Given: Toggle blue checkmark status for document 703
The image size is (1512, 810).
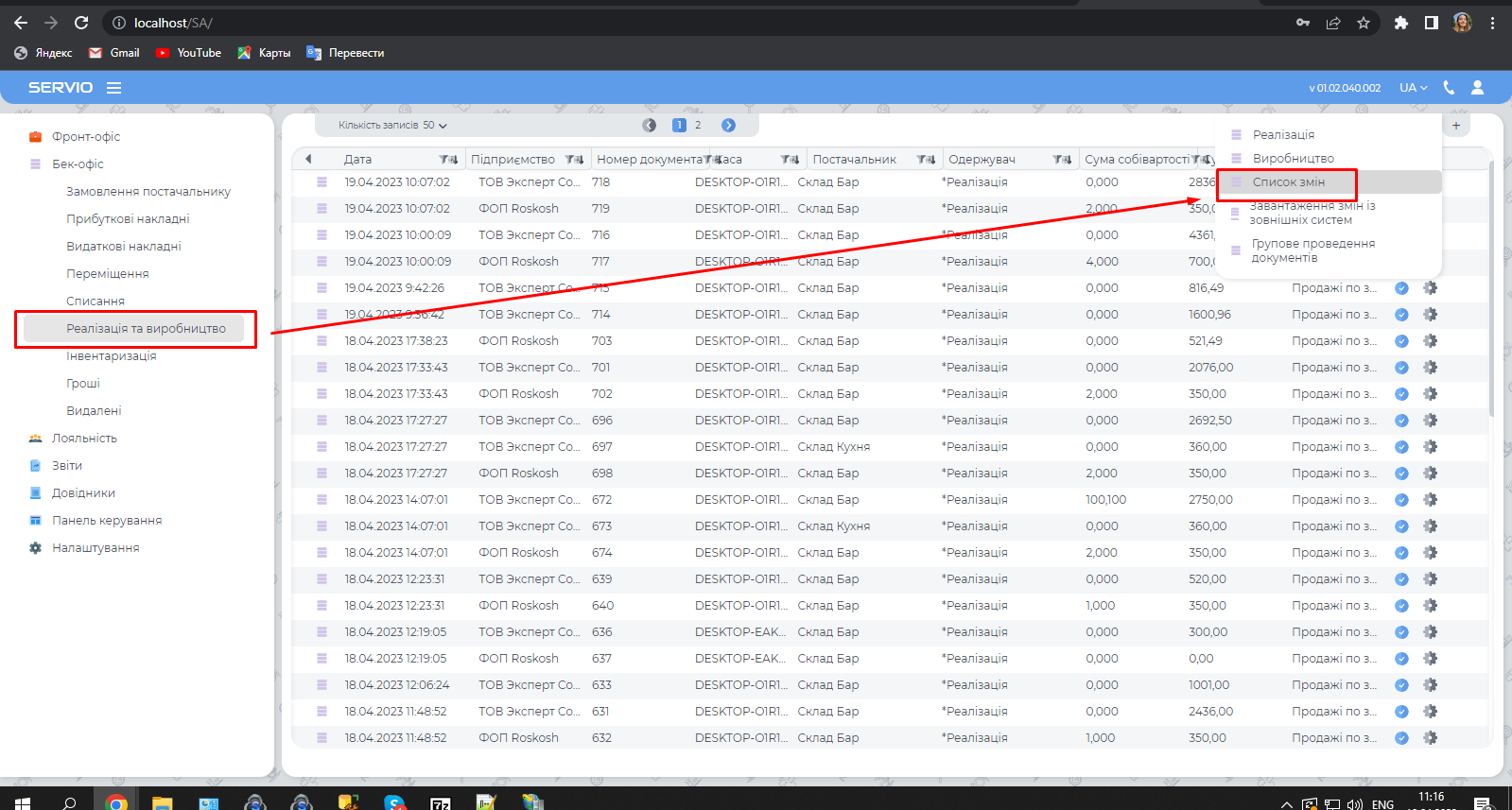Looking at the screenshot, I should [1401, 341].
